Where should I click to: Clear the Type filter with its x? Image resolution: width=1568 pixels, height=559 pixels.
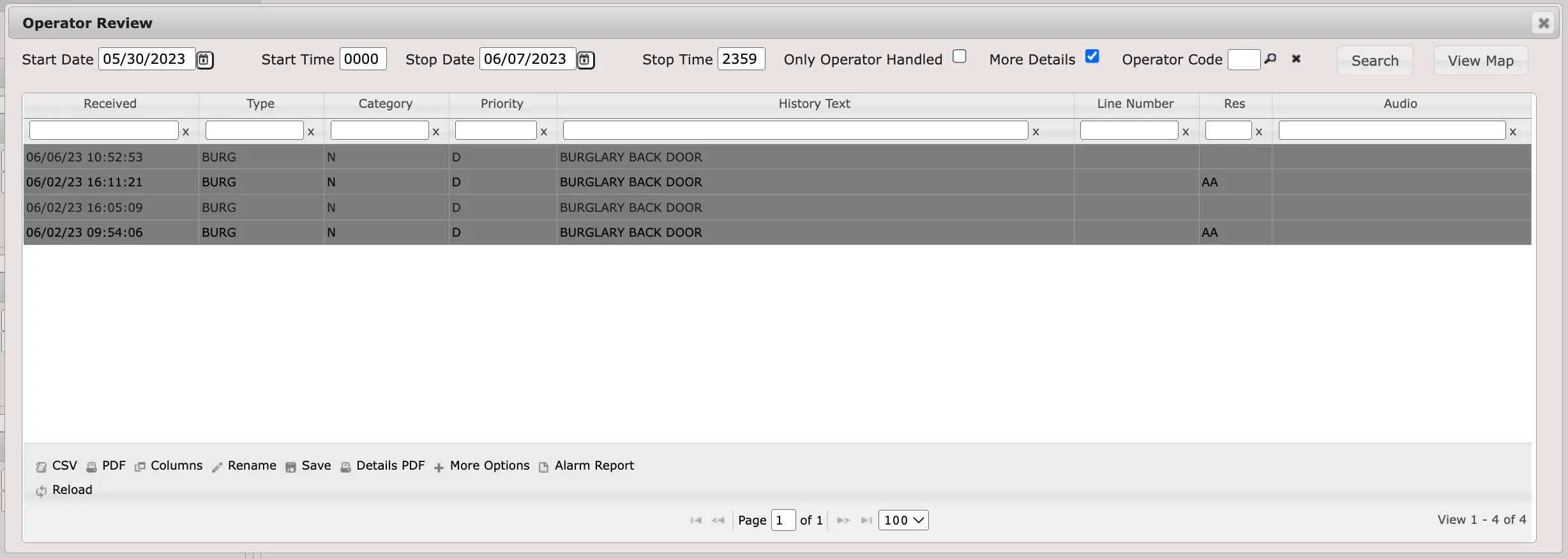[x=311, y=131]
